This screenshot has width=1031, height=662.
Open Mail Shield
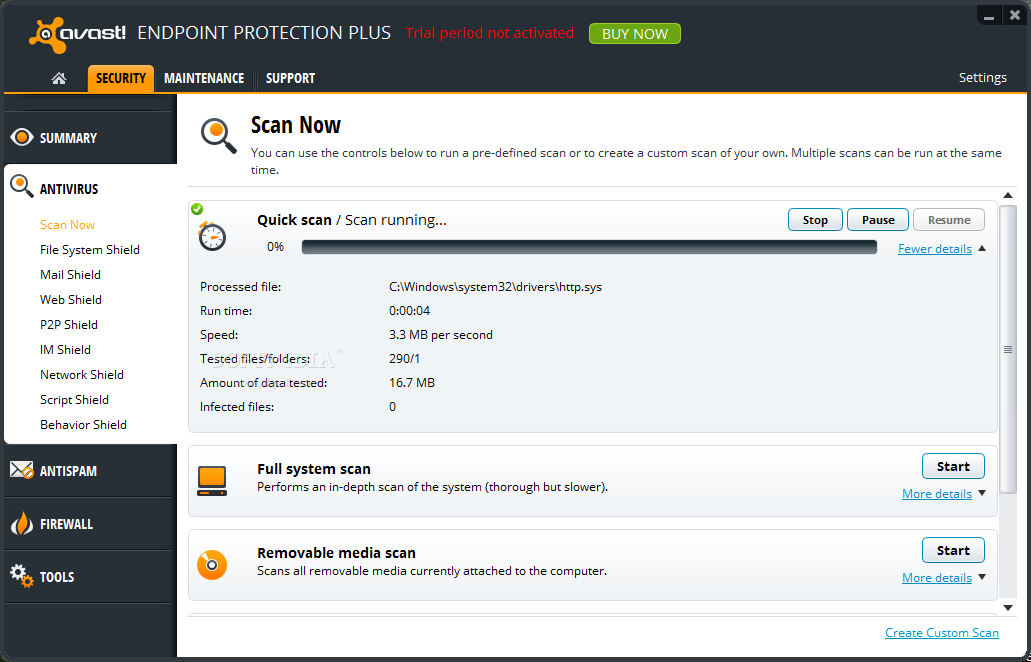pyautogui.click(x=70, y=275)
